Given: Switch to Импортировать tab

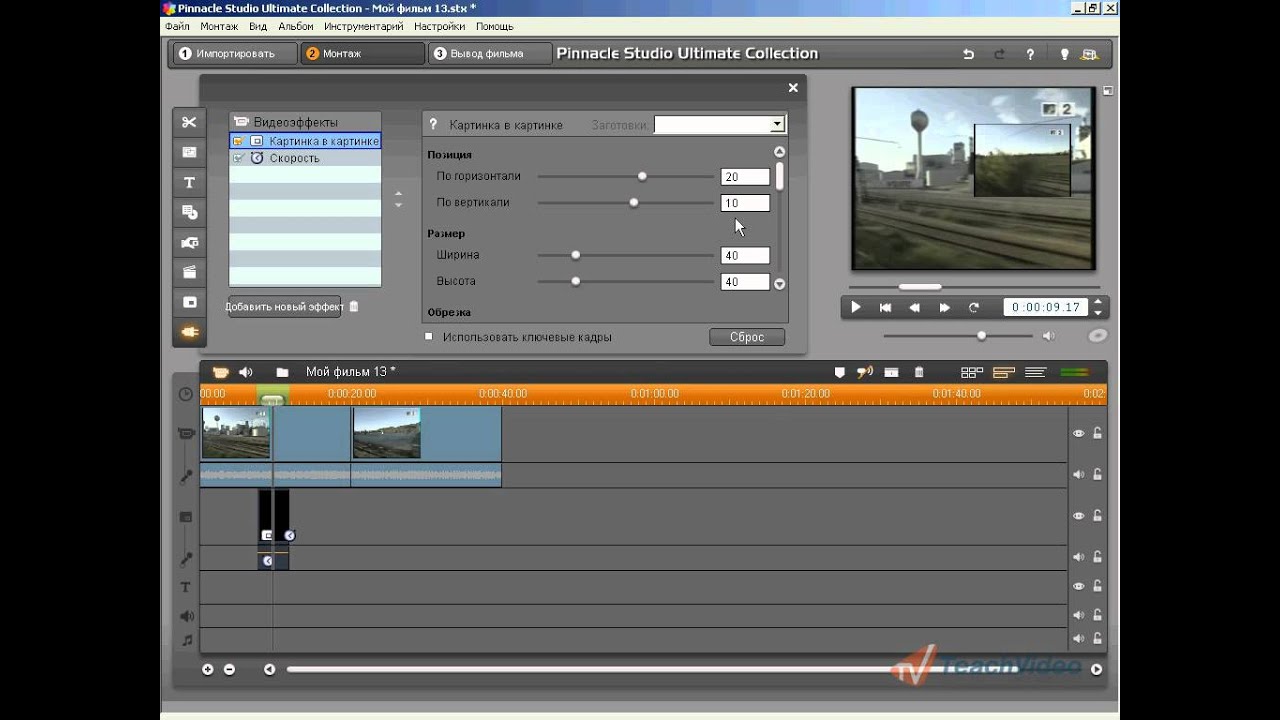Looking at the screenshot, I should (x=235, y=53).
